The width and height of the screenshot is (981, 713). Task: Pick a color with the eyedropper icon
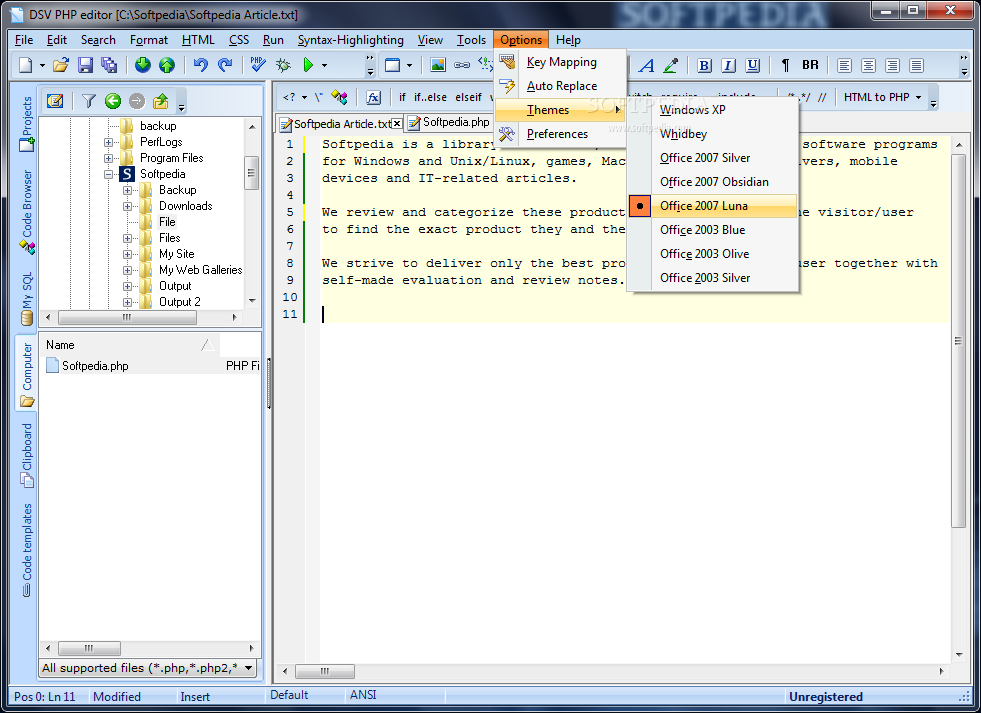click(x=671, y=65)
